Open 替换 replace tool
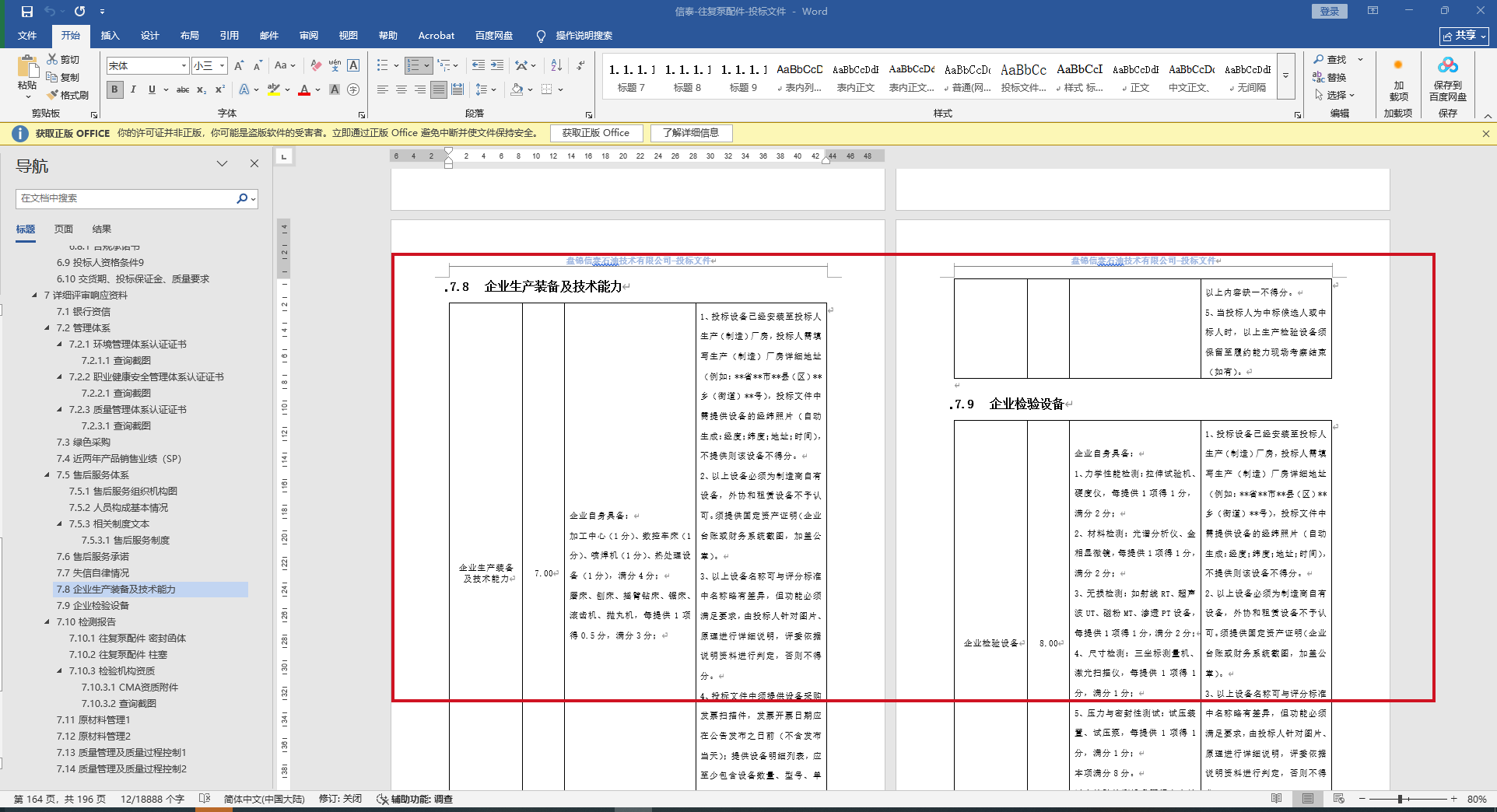This screenshot has width=1497, height=812. click(x=1330, y=77)
